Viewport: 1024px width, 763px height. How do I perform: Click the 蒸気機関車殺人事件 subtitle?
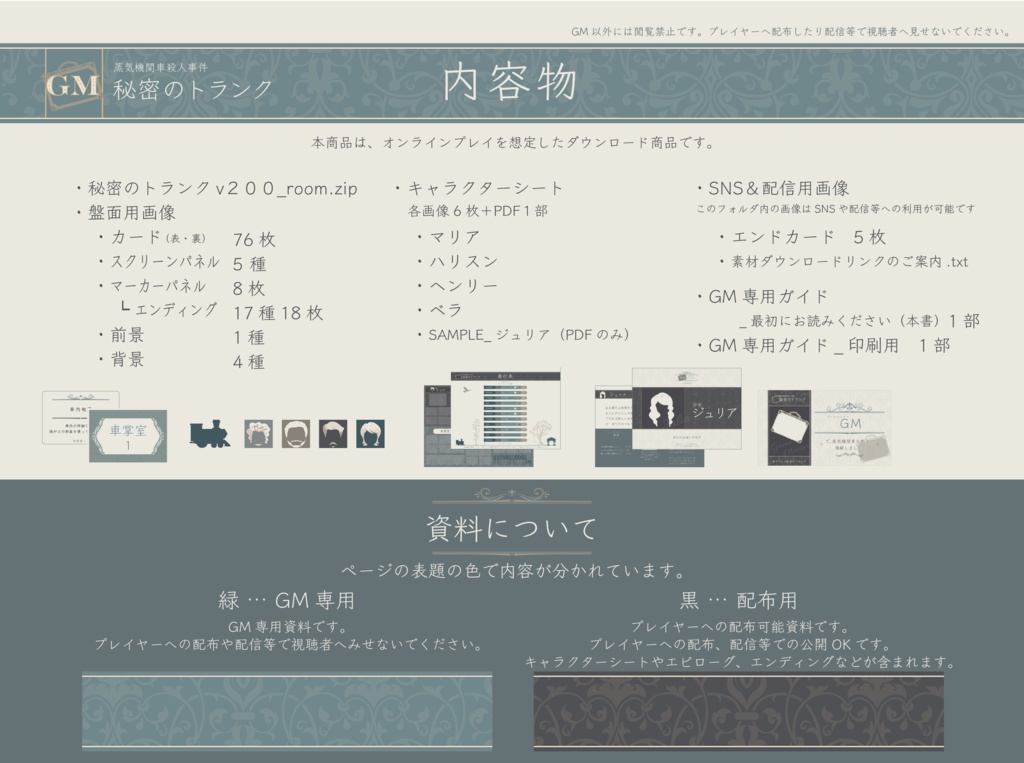[161, 67]
